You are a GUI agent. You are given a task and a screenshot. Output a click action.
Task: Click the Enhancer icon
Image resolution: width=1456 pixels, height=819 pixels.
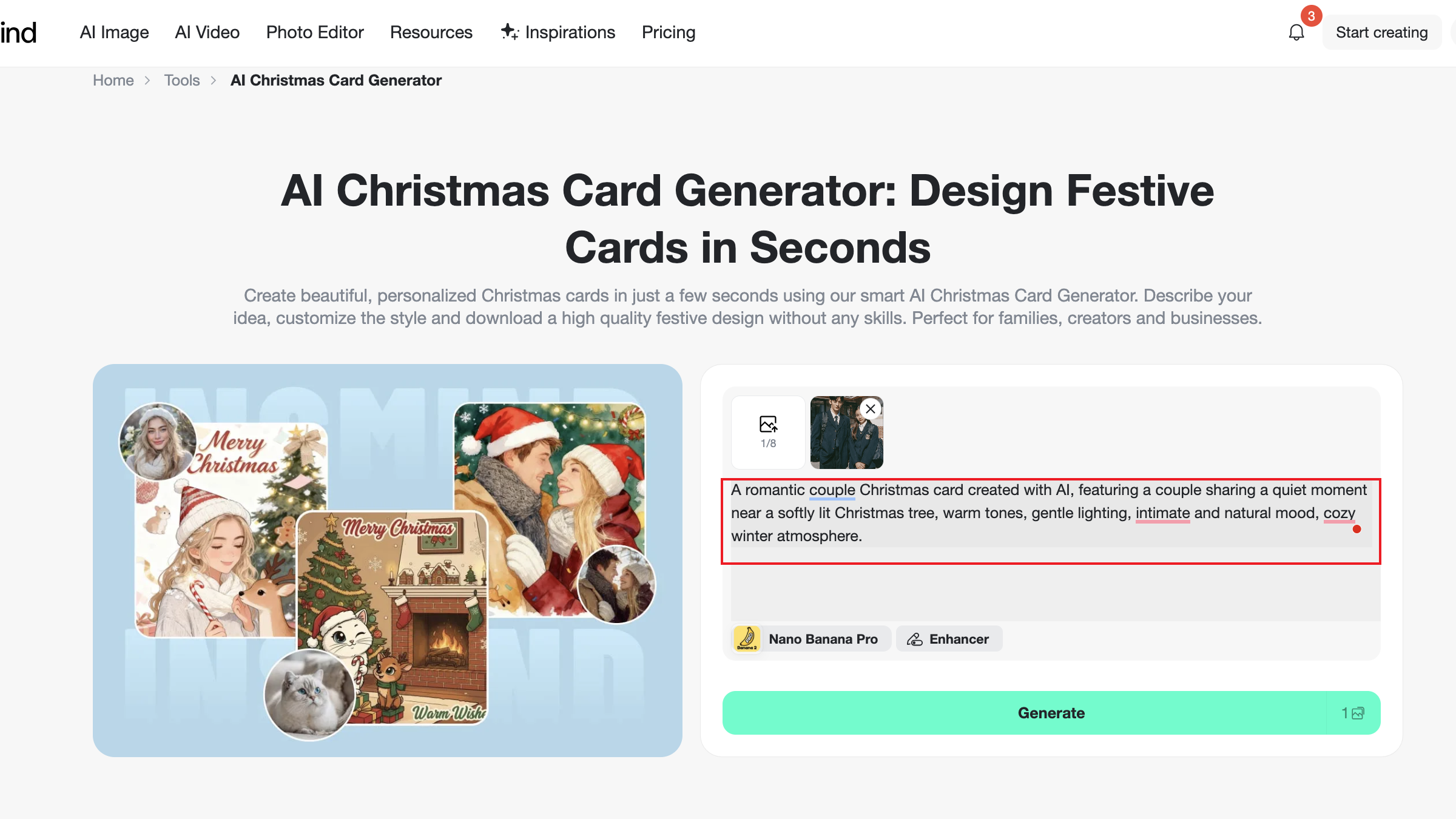915,639
